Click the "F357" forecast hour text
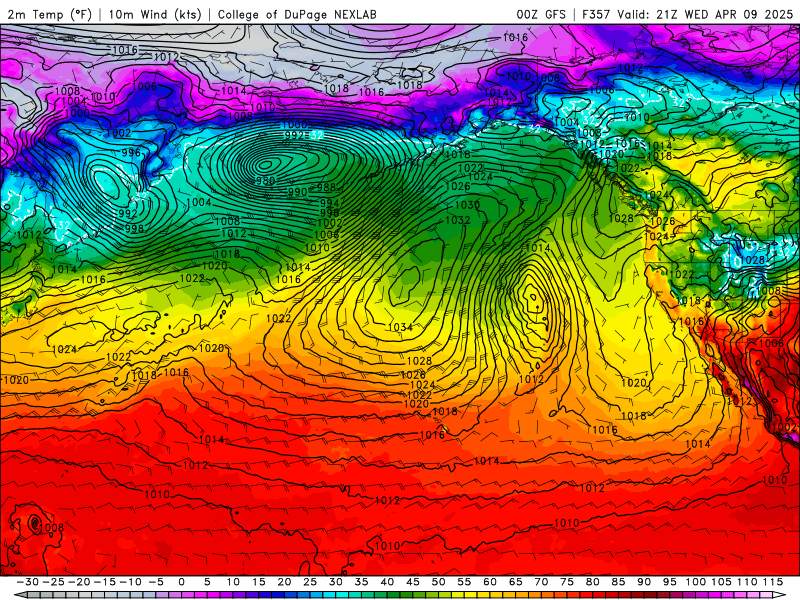This screenshot has height=600, width=800. [x=597, y=14]
